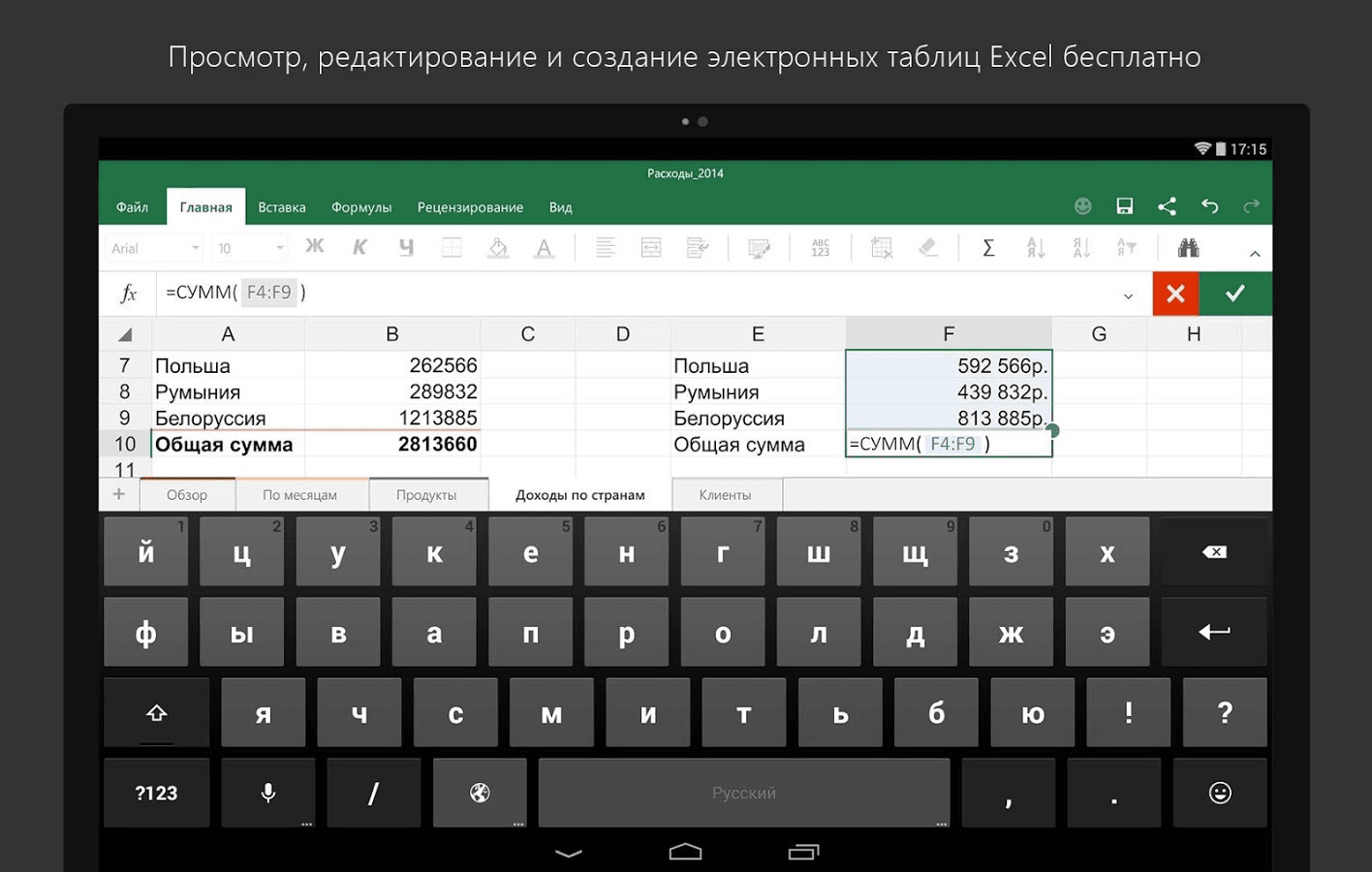This screenshot has height=872, width=1372.
Task: Sort descending Я-А
Action: [1081, 248]
